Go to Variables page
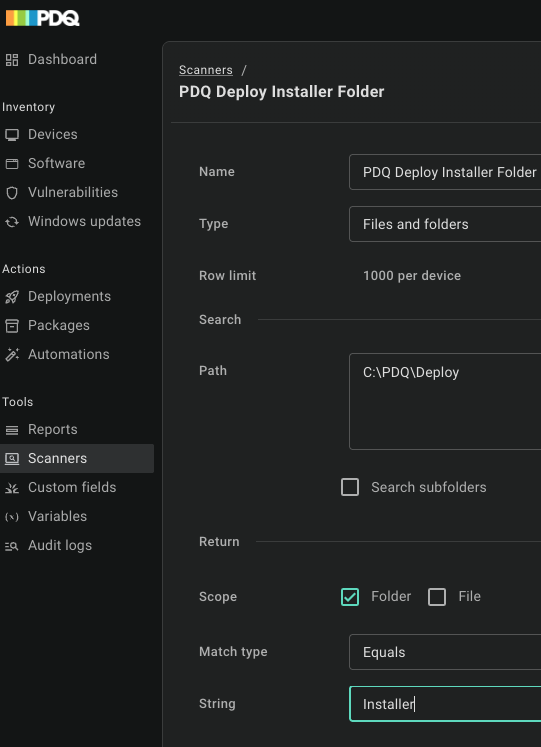The image size is (541, 747). [x=58, y=516]
